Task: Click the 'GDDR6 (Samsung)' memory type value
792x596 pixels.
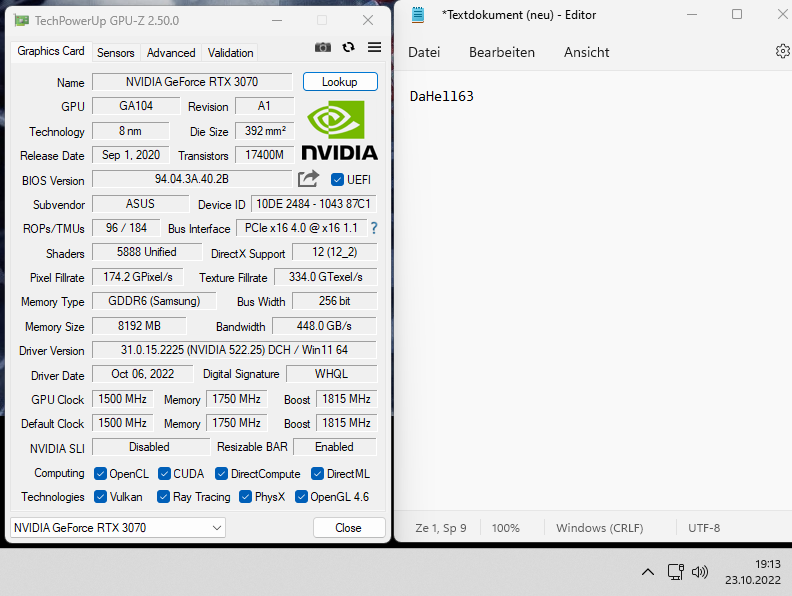Action: 154,301
